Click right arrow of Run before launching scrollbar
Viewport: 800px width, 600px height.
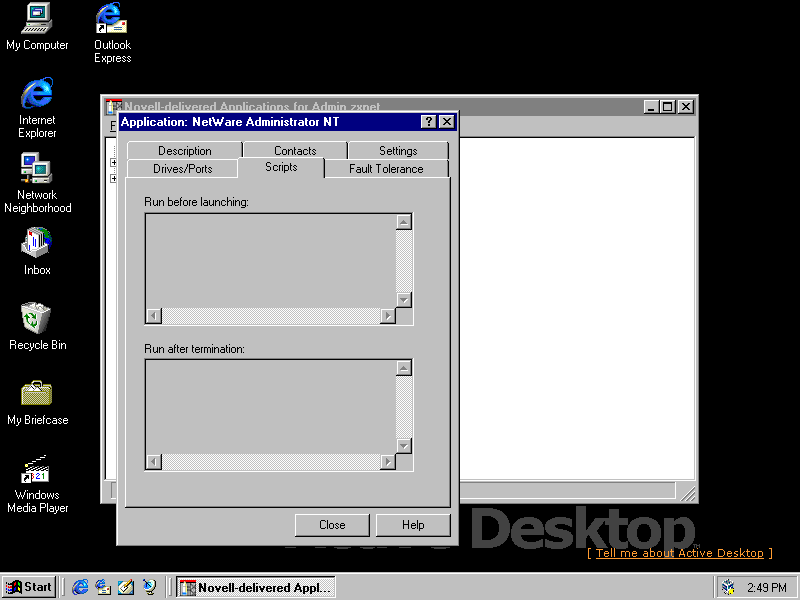[x=388, y=316]
